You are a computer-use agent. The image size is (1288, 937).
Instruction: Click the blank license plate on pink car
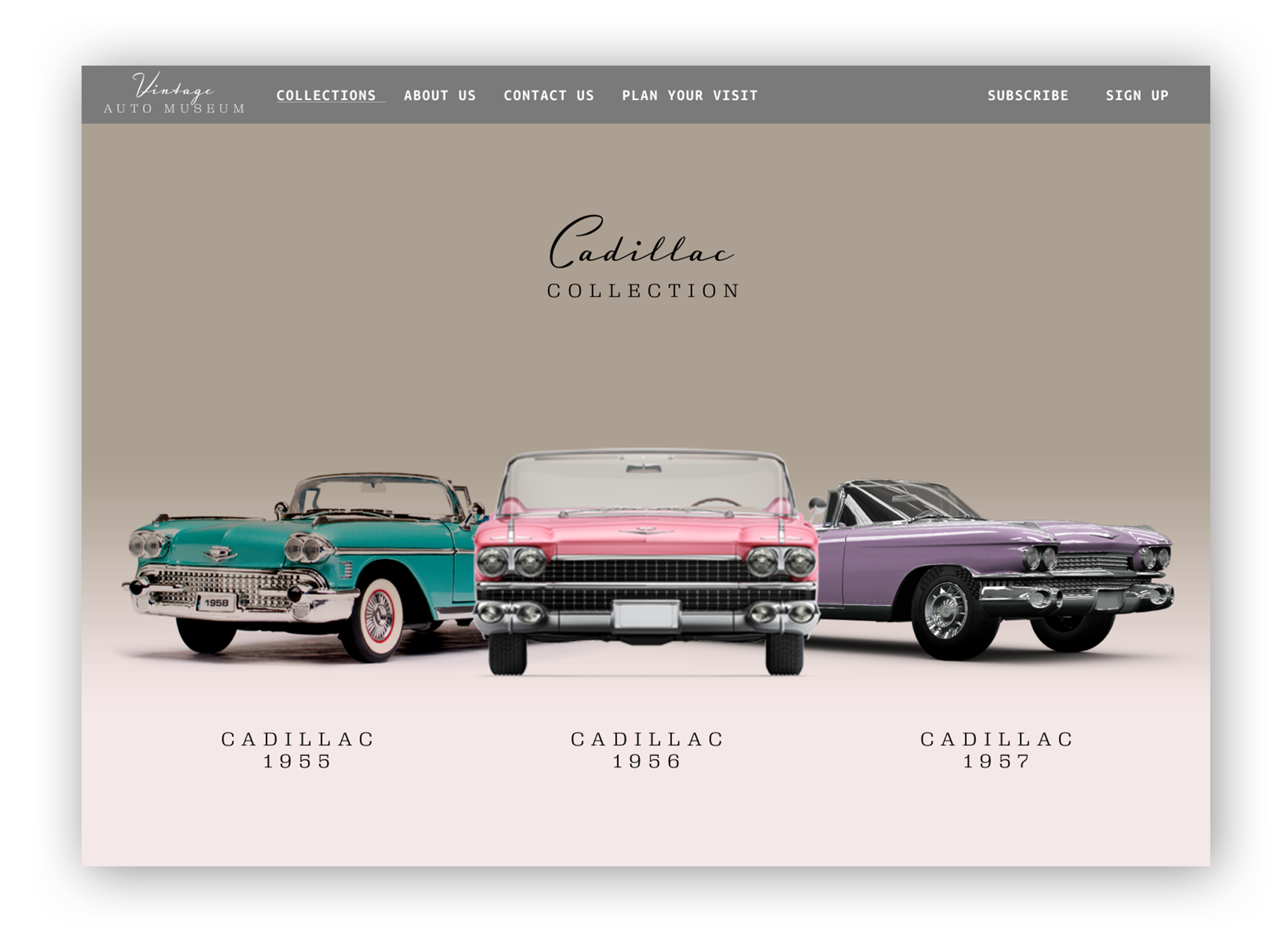(646, 616)
